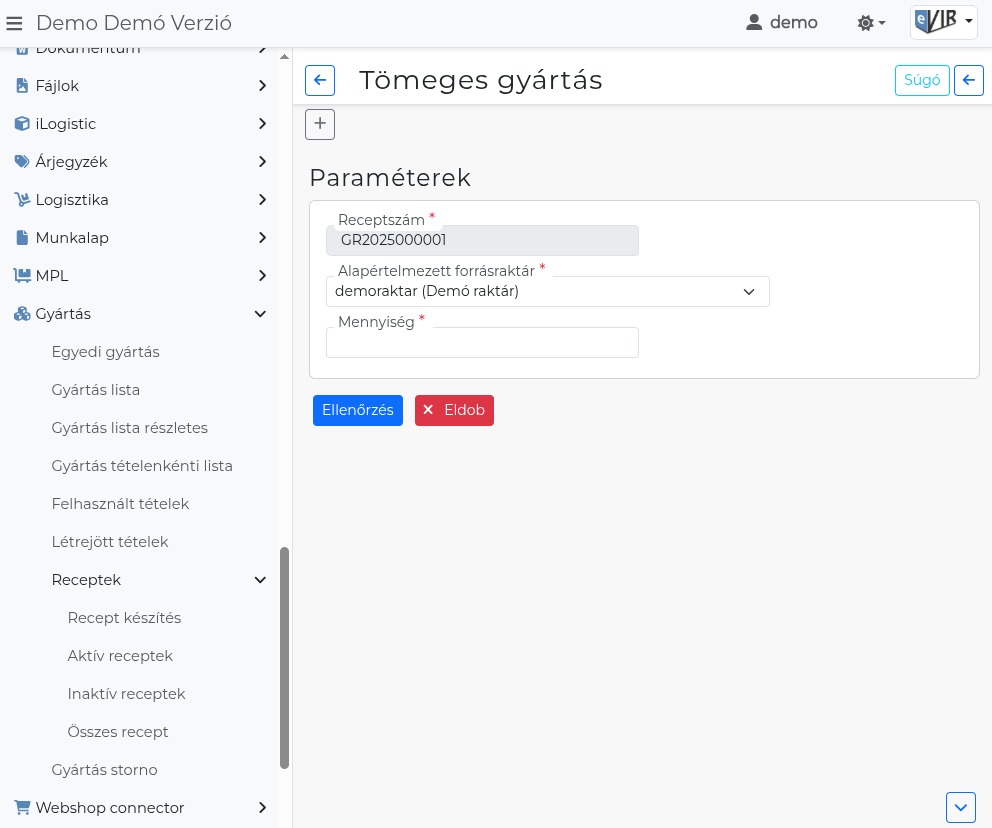Click the back arrow left of Tömeges gyártás

[x=320, y=80]
